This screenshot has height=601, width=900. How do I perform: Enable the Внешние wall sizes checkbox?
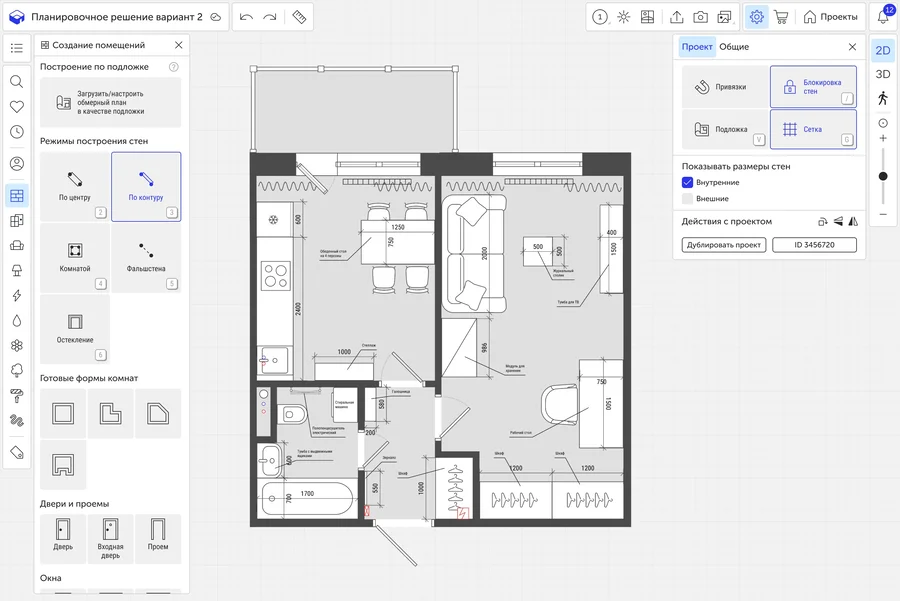click(688, 199)
